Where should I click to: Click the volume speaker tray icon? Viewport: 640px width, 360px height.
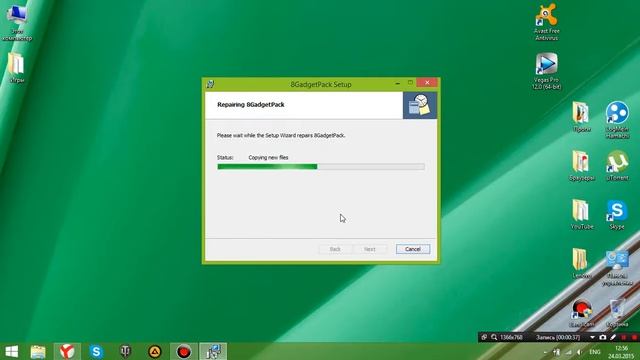[x=580, y=352]
